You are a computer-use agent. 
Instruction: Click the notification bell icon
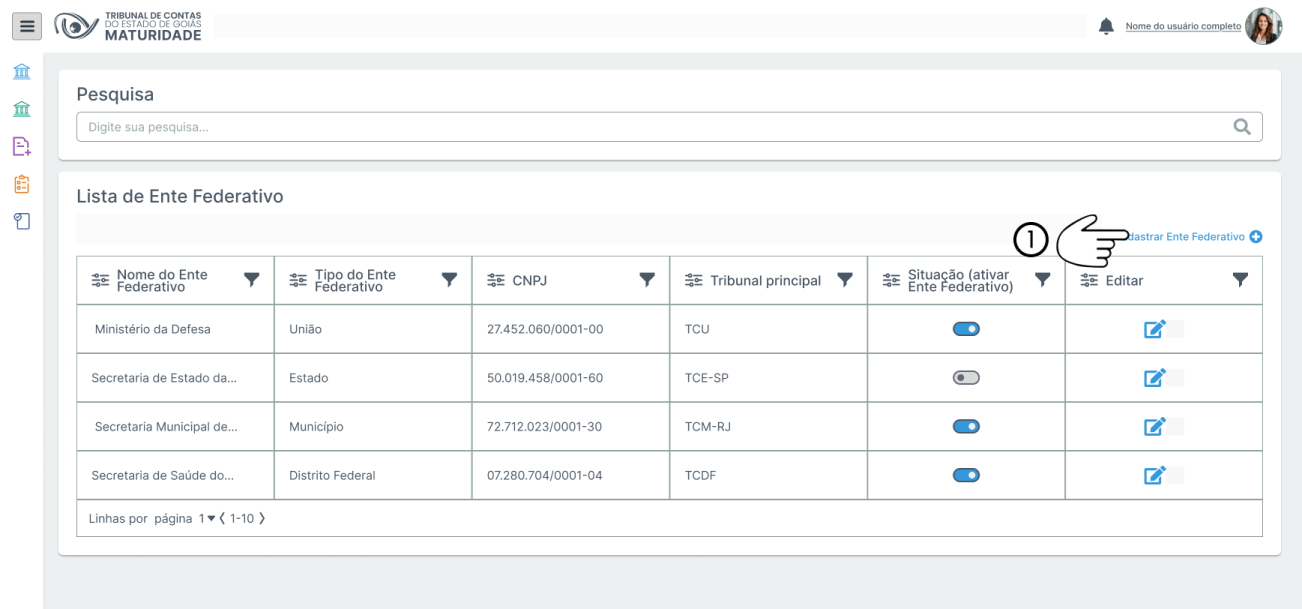point(1106,27)
